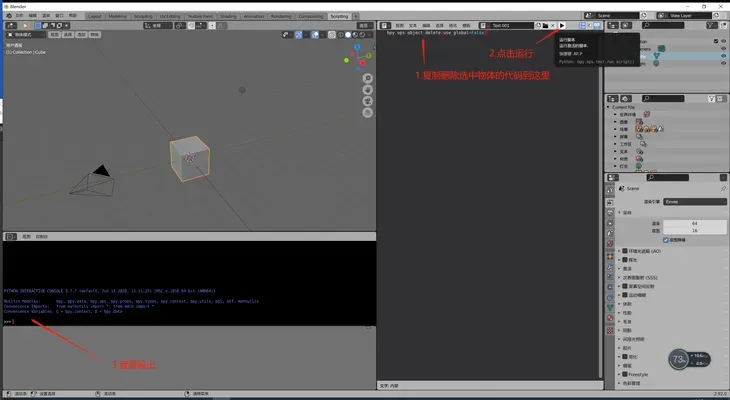Pin the Scene properties context
The width and height of the screenshot is (730, 400).
click(723, 189)
